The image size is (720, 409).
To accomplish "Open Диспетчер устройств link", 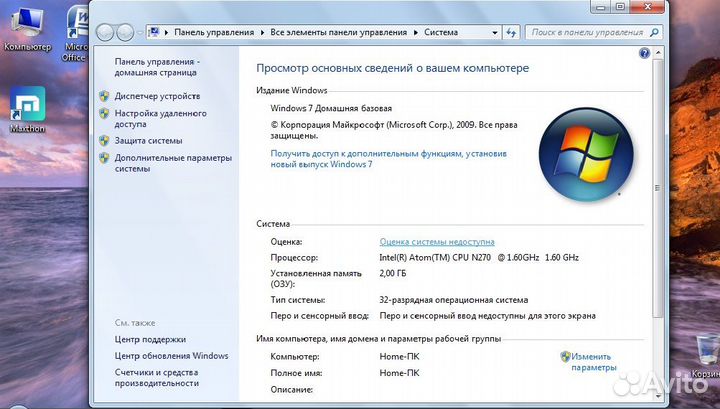I will point(157,96).
